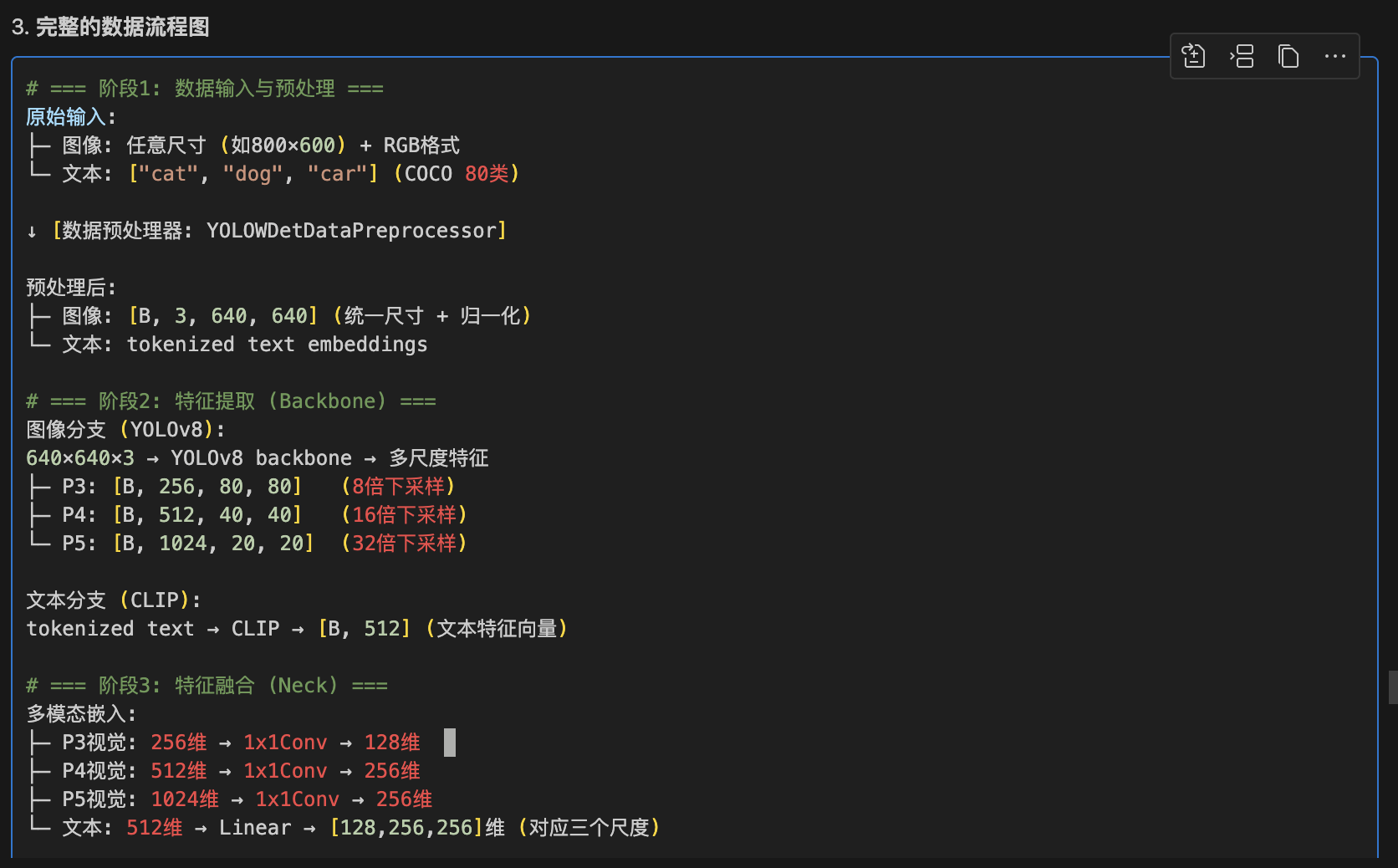Viewport: 1398px width, 868px height.
Task: Click the P4 shape '[B, 512, 40, 40]'
Action: point(207,515)
